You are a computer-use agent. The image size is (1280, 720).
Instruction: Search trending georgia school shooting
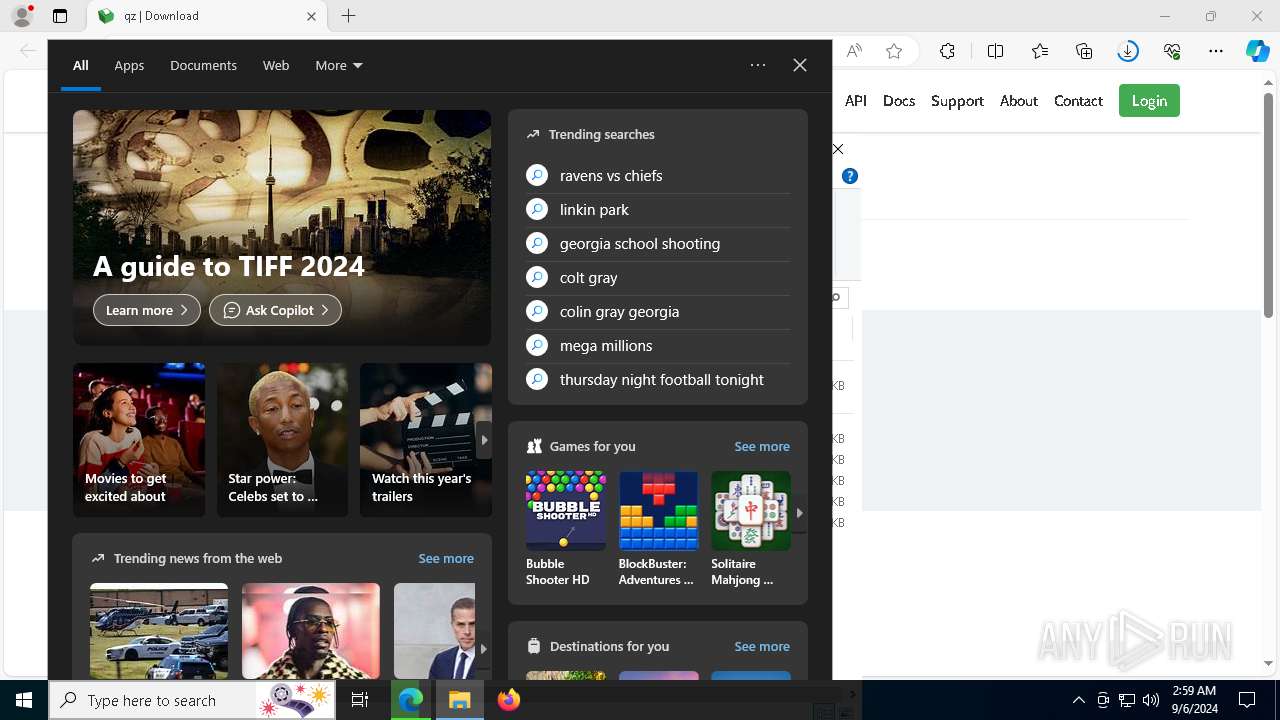click(658, 243)
